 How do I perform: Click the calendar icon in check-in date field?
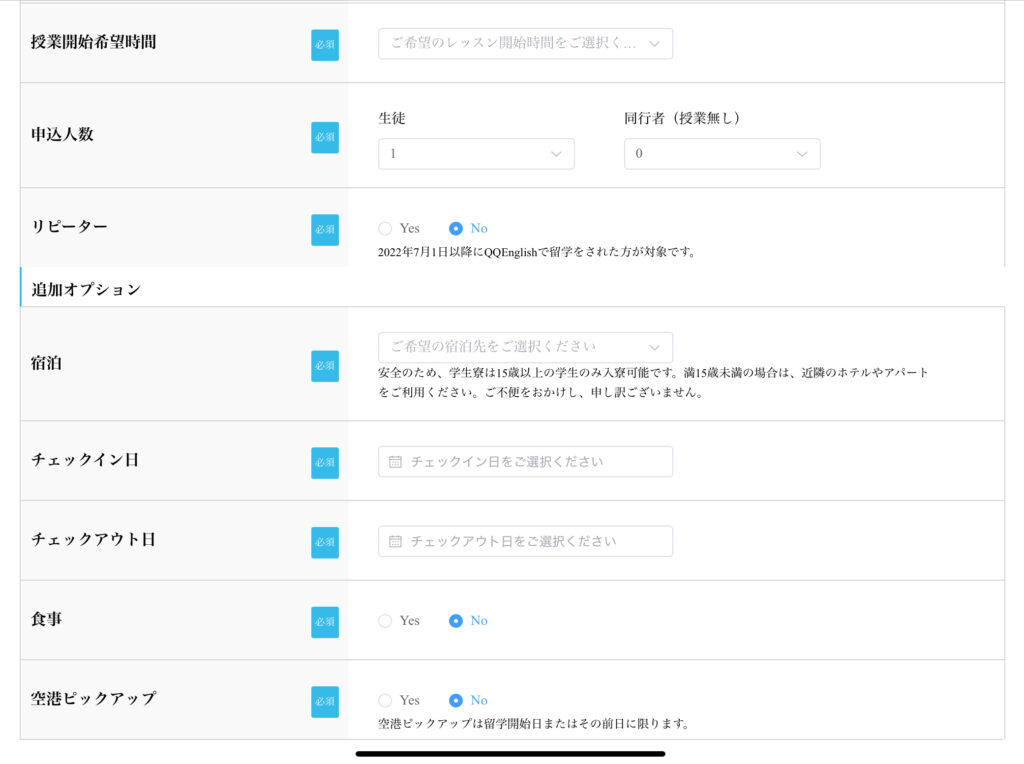click(x=395, y=462)
